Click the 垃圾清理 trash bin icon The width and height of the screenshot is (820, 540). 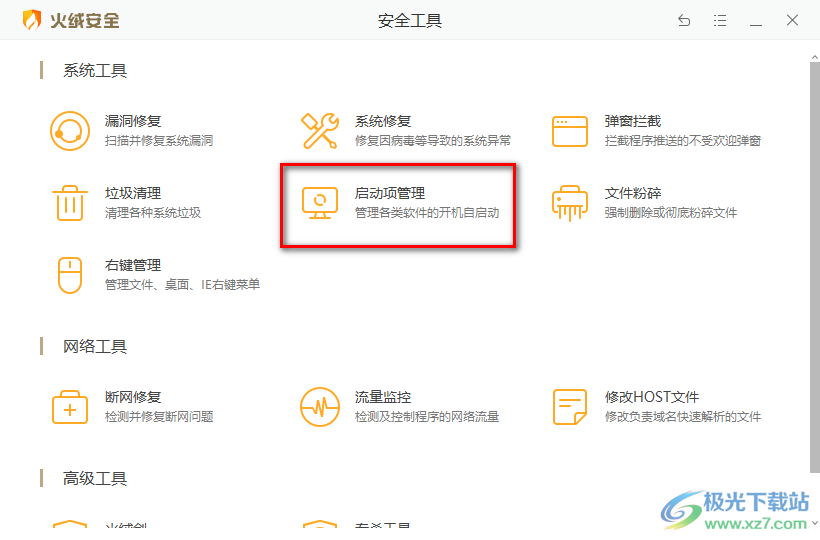pyautogui.click(x=70, y=203)
